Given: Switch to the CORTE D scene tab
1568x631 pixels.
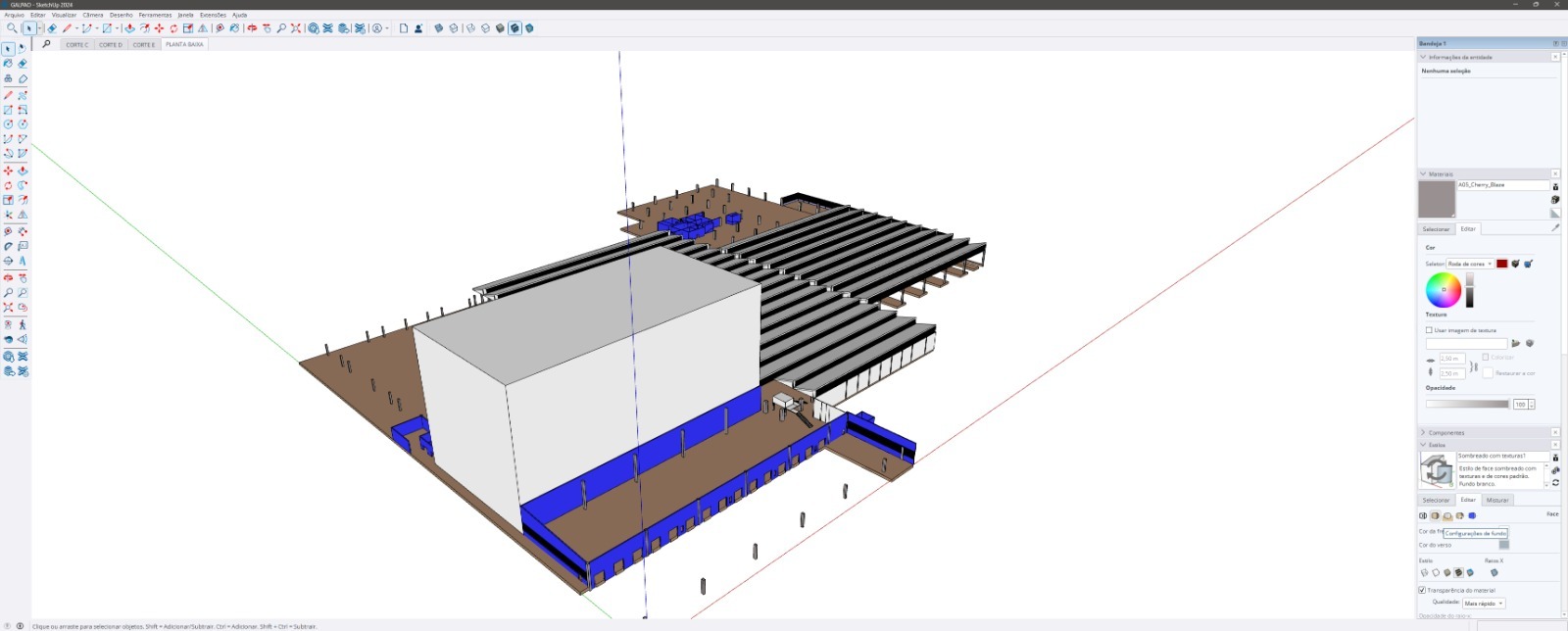Looking at the screenshot, I should [111, 45].
